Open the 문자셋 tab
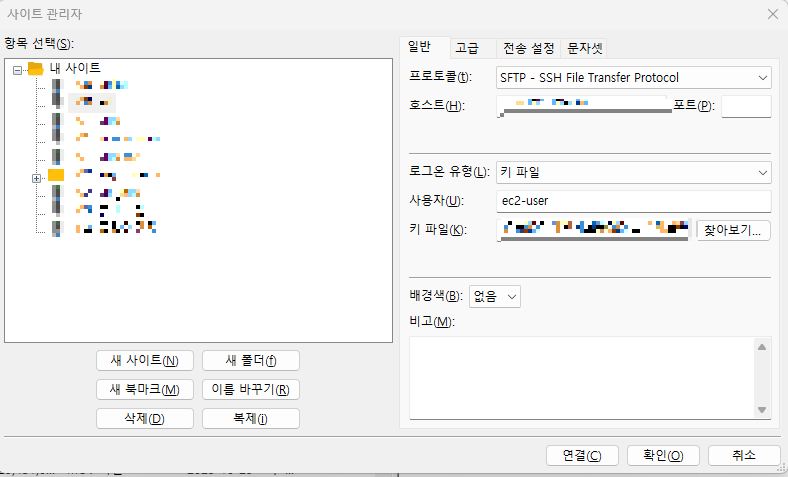Image resolution: width=788 pixels, height=477 pixels. [x=584, y=48]
